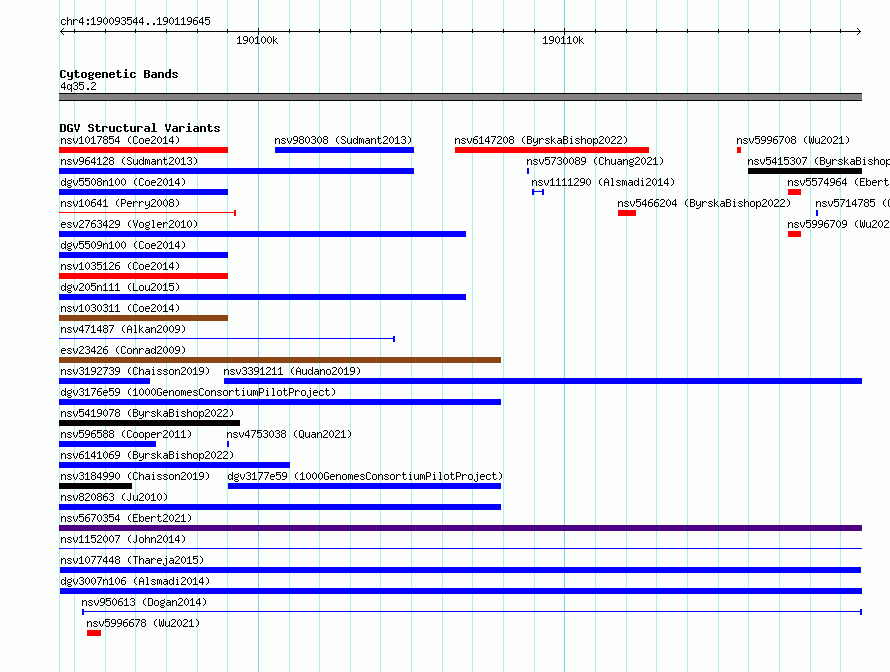This screenshot has height=672, width=890.
Task: Select the thin red line under nsv10641
Action: tap(147, 213)
